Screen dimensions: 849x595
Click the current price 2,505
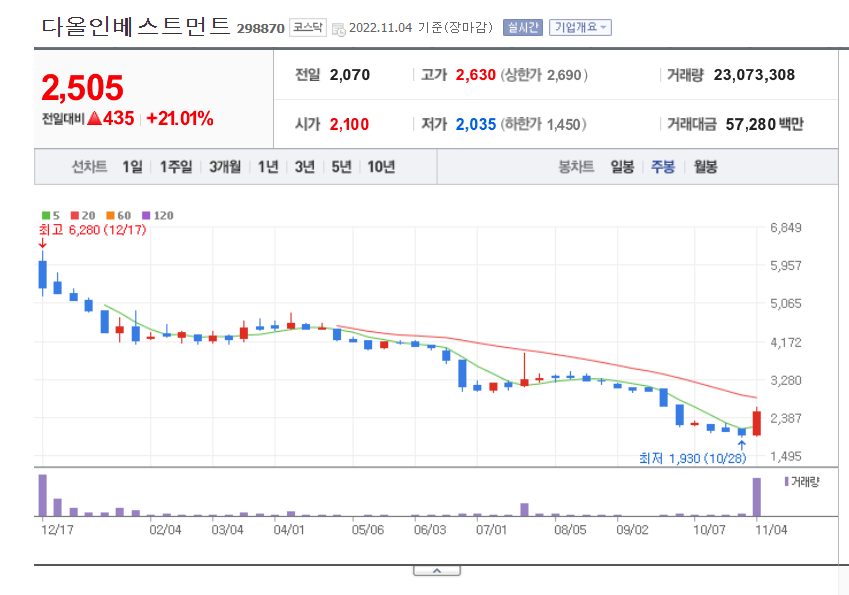(83, 88)
